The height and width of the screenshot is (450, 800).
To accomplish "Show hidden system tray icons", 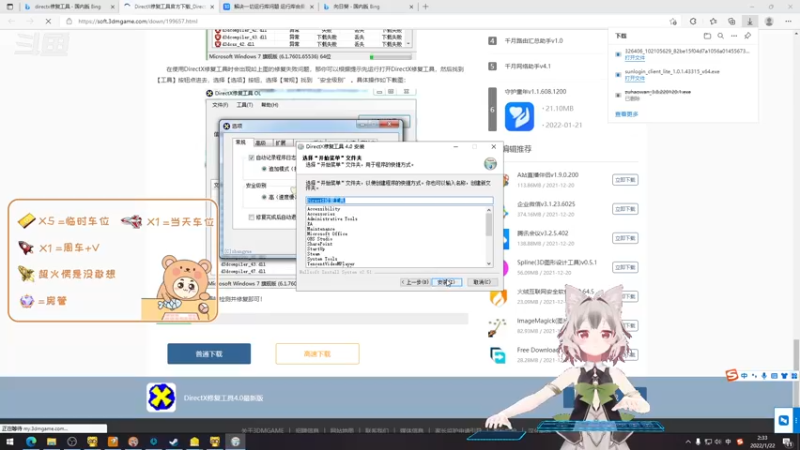I will click(688, 442).
